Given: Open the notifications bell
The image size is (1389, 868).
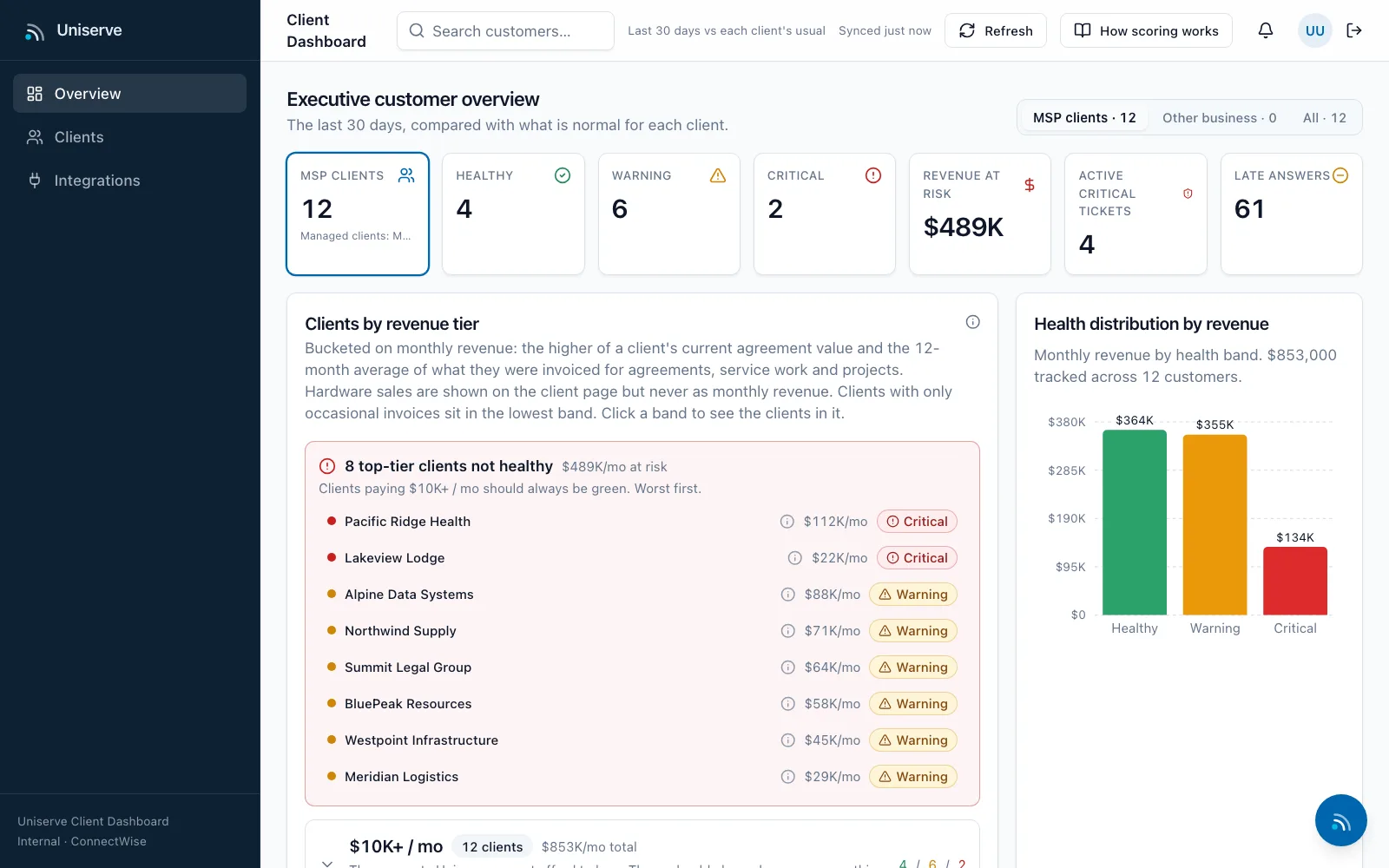Looking at the screenshot, I should pyautogui.click(x=1266, y=30).
